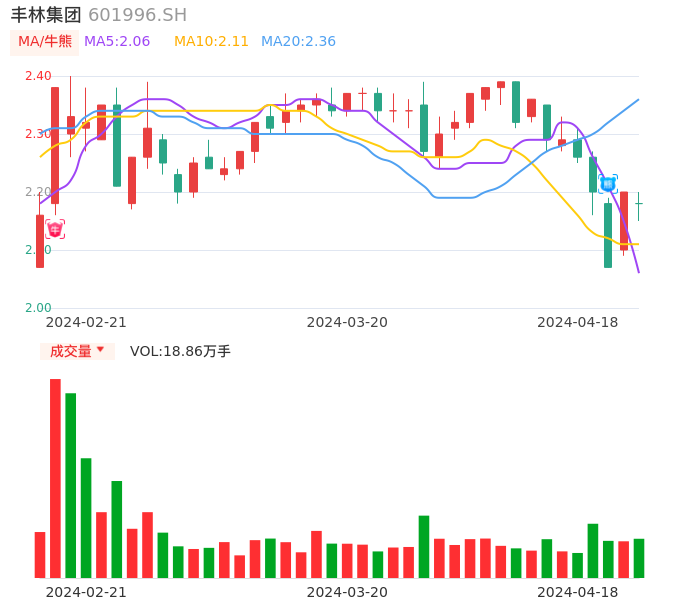686x606 pixels.
Task: Toggle the MA10:2.11 moving average legend
Action: [211, 42]
